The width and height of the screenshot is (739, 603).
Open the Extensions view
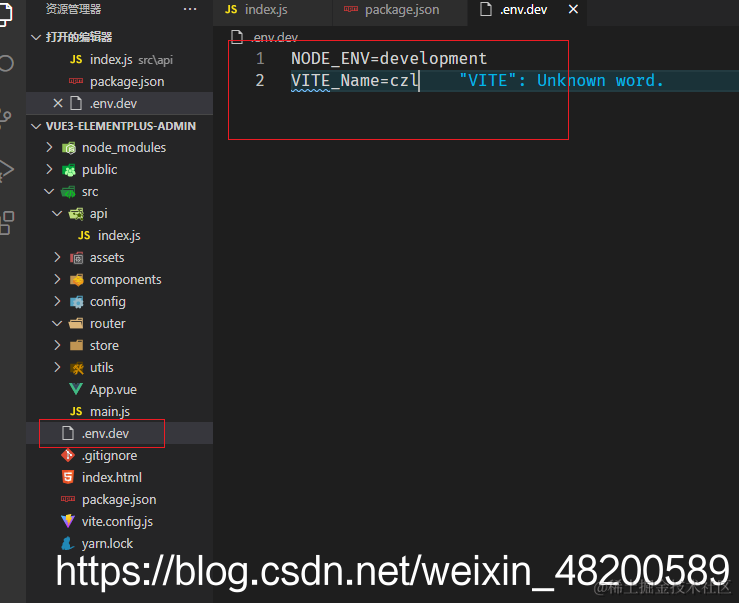(7, 223)
